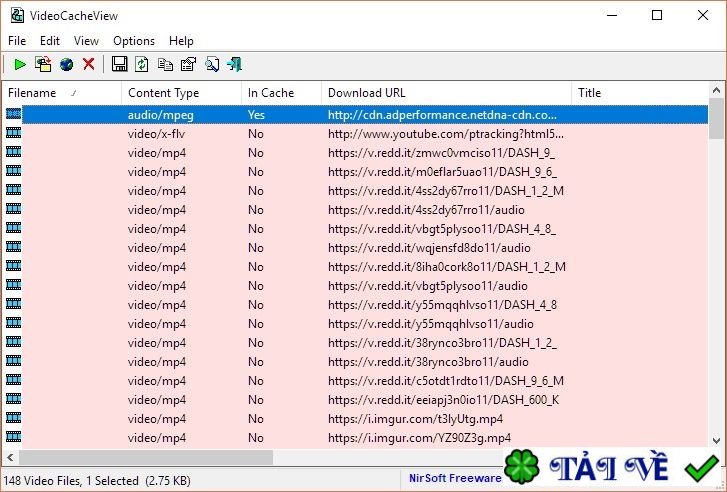Select the v.redd.it/vbgt5plysoo11/DASH_4_8_ URL

point(442,229)
